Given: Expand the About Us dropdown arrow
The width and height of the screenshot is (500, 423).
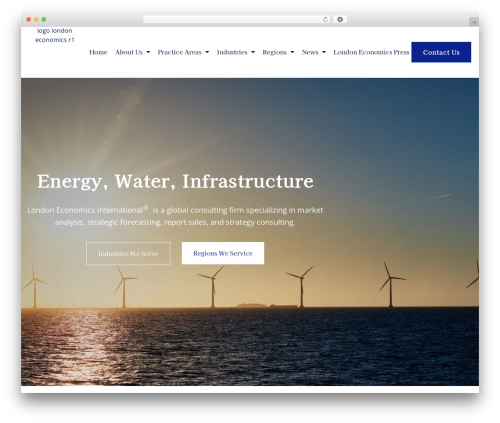Looking at the screenshot, I should (148, 52).
